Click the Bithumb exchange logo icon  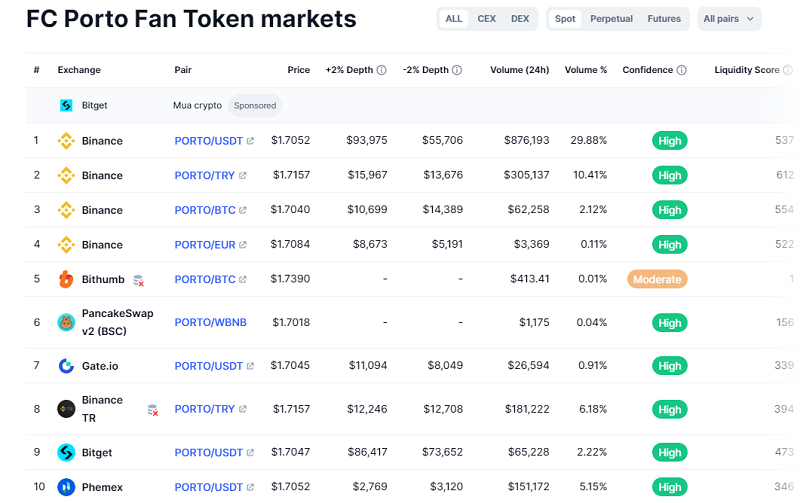[x=66, y=279]
